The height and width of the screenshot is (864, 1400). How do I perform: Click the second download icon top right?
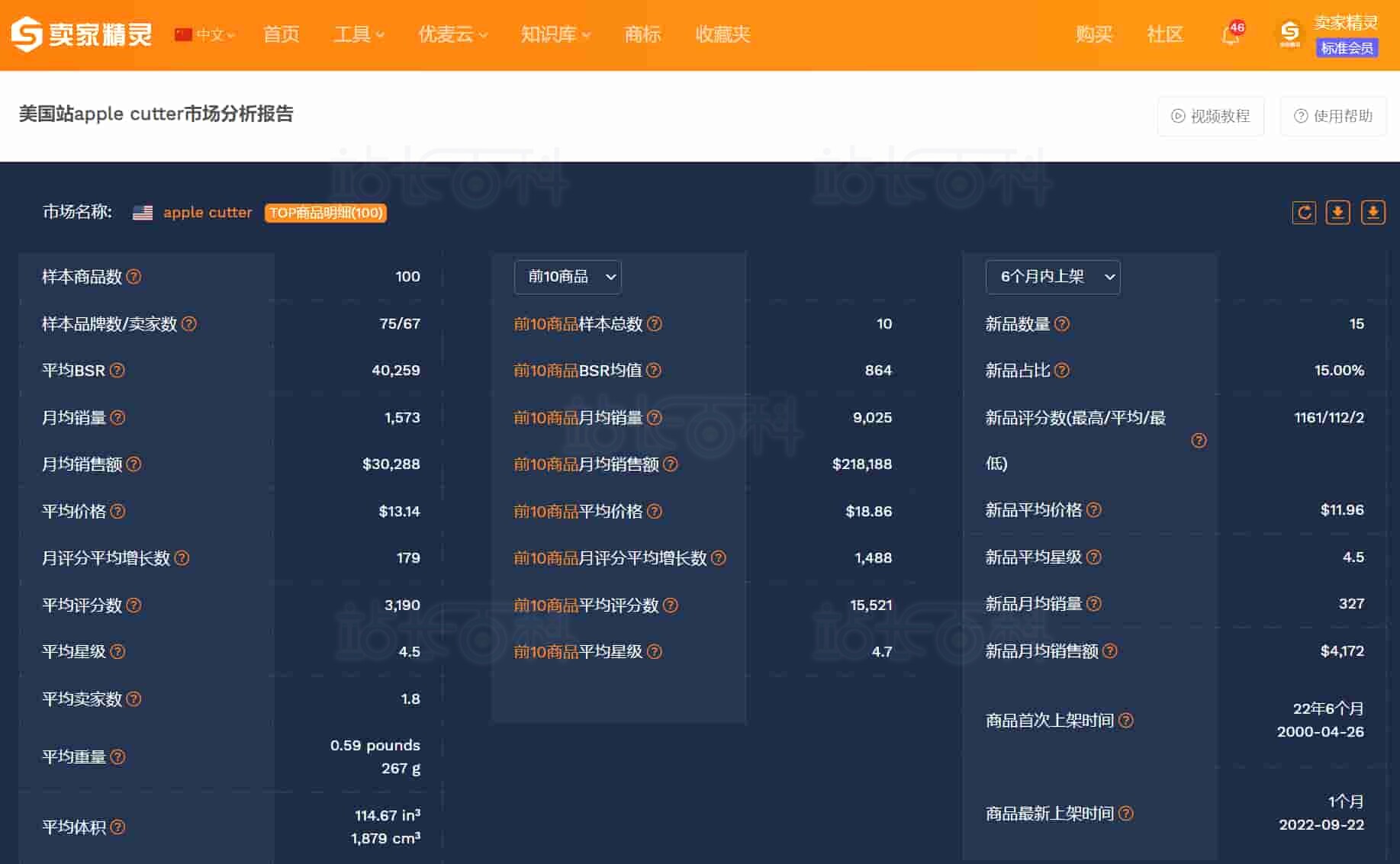point(1373,213)
